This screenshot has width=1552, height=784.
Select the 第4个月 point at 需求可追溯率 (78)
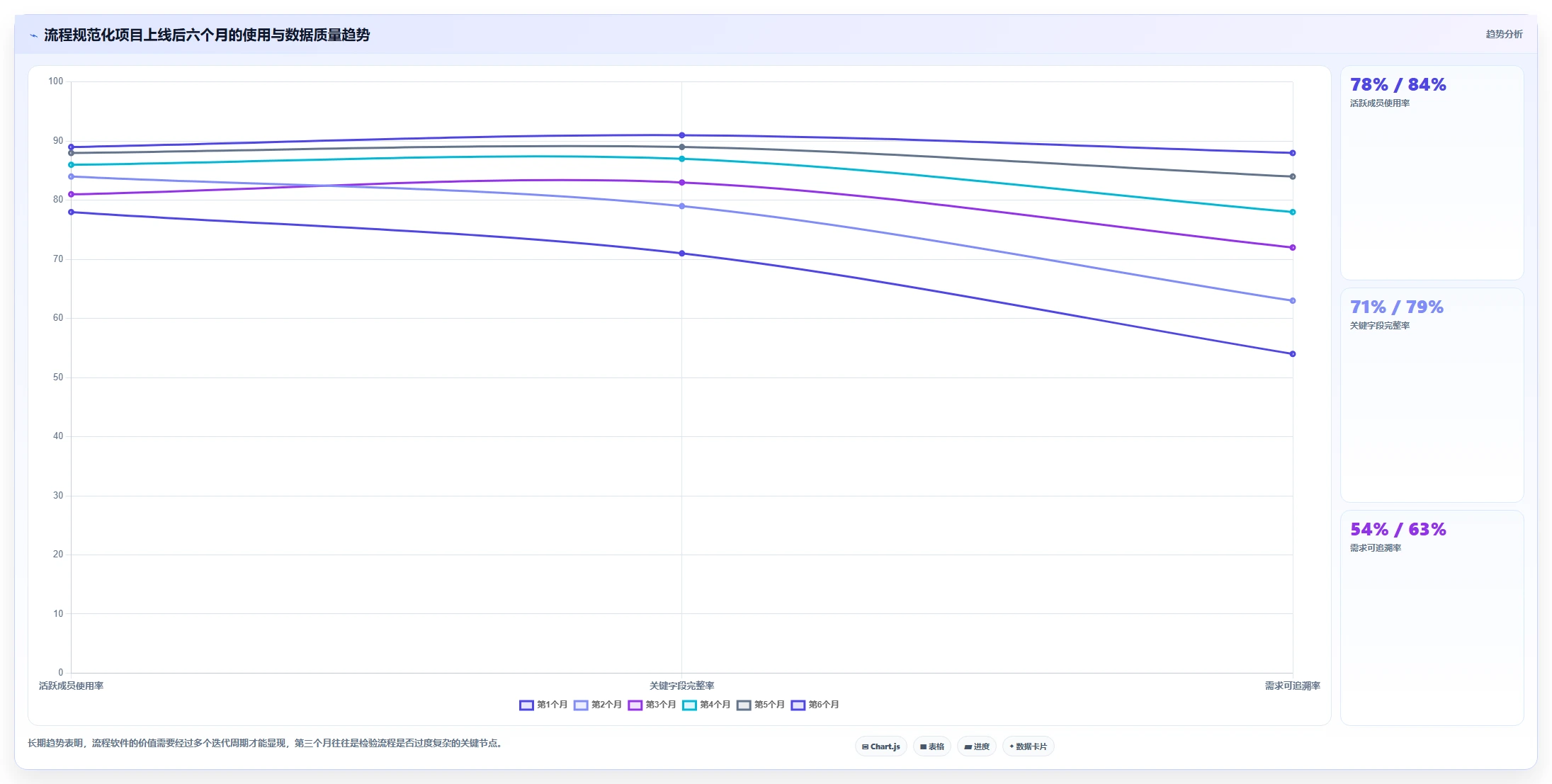click(x=1293, y=212)
